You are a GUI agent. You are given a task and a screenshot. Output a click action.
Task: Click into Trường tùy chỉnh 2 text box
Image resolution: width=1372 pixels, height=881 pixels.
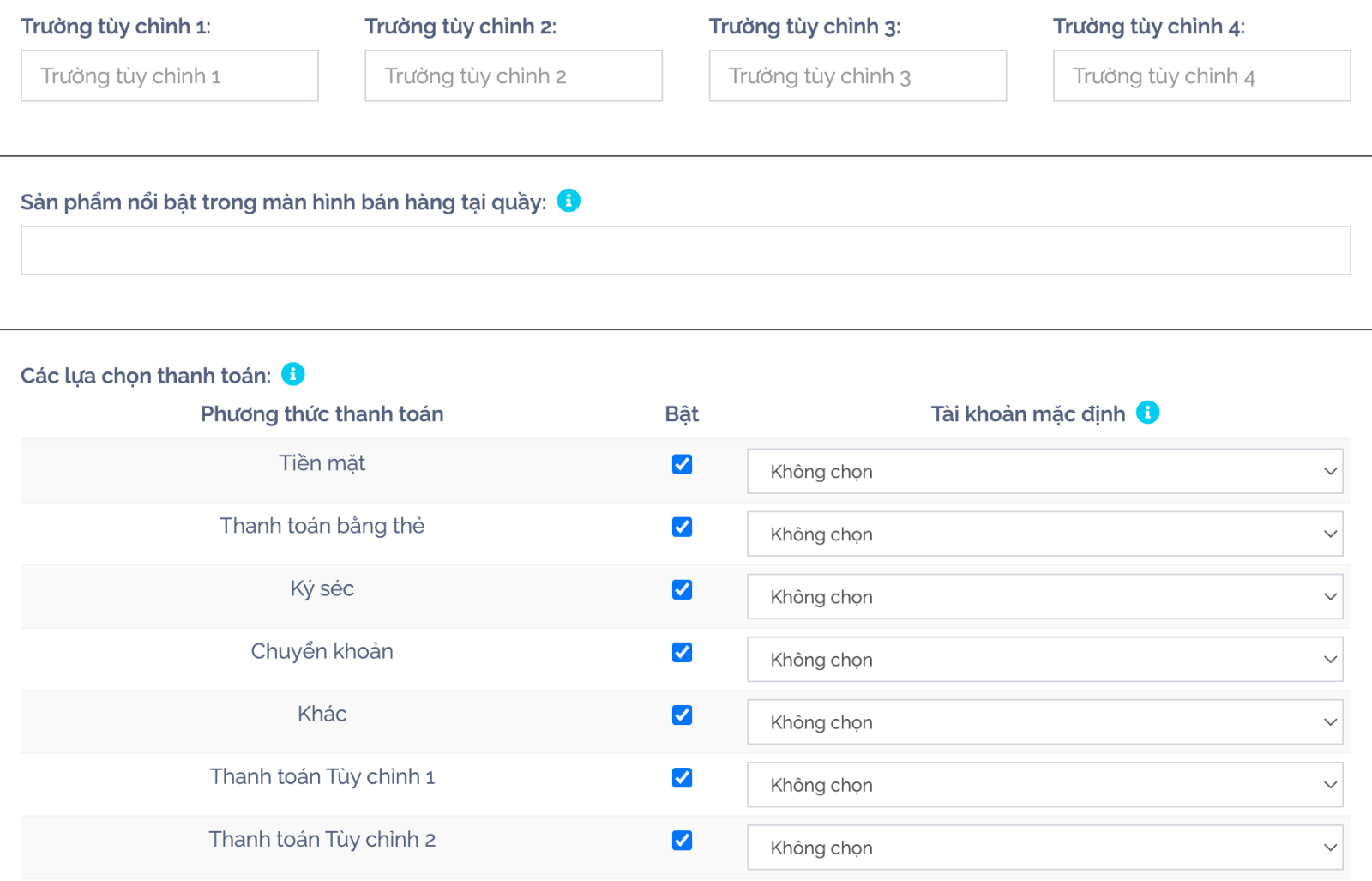[514, 76]
